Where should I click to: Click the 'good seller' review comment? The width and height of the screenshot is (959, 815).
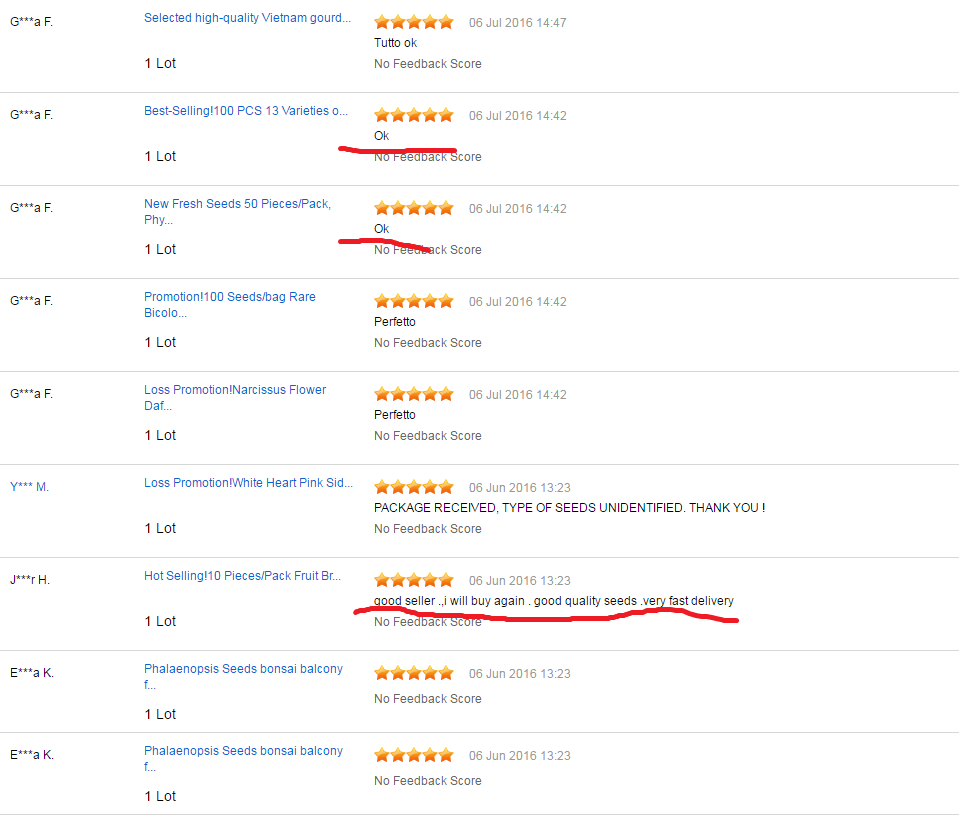[553, 601]
